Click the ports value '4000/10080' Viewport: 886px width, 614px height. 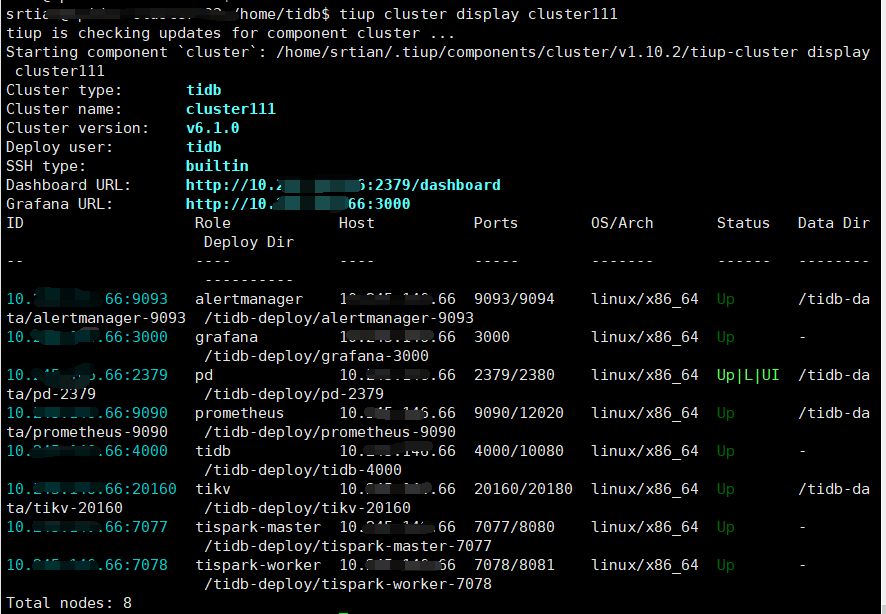pyautogui.click(x=519, y=451)
